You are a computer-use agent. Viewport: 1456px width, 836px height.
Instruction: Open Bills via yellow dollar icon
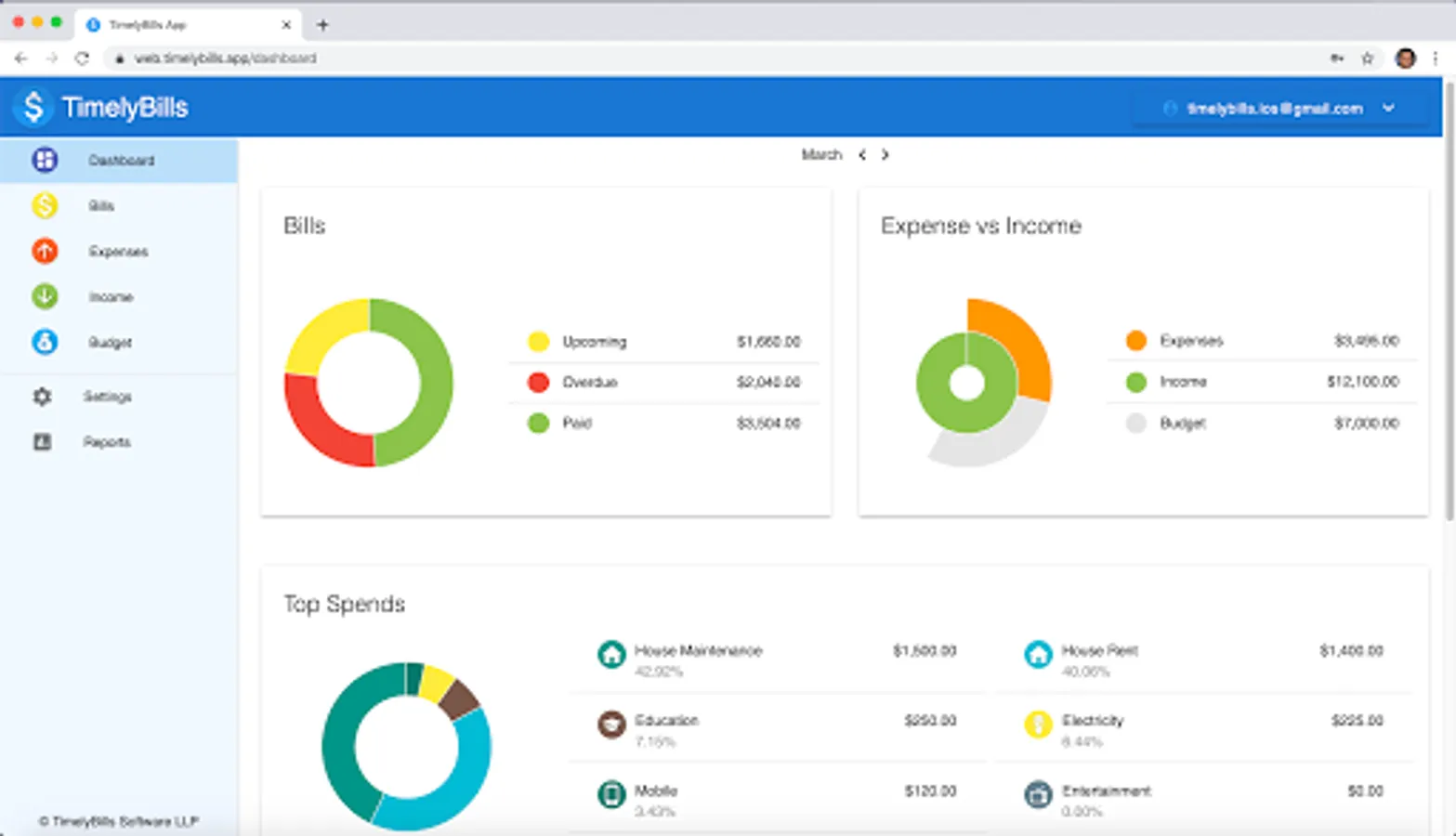click(45, 205)
